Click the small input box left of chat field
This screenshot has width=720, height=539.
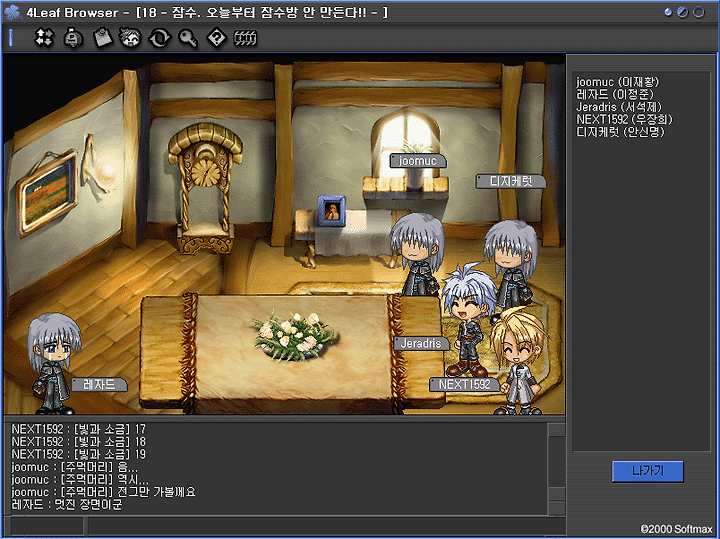point(47,526)
